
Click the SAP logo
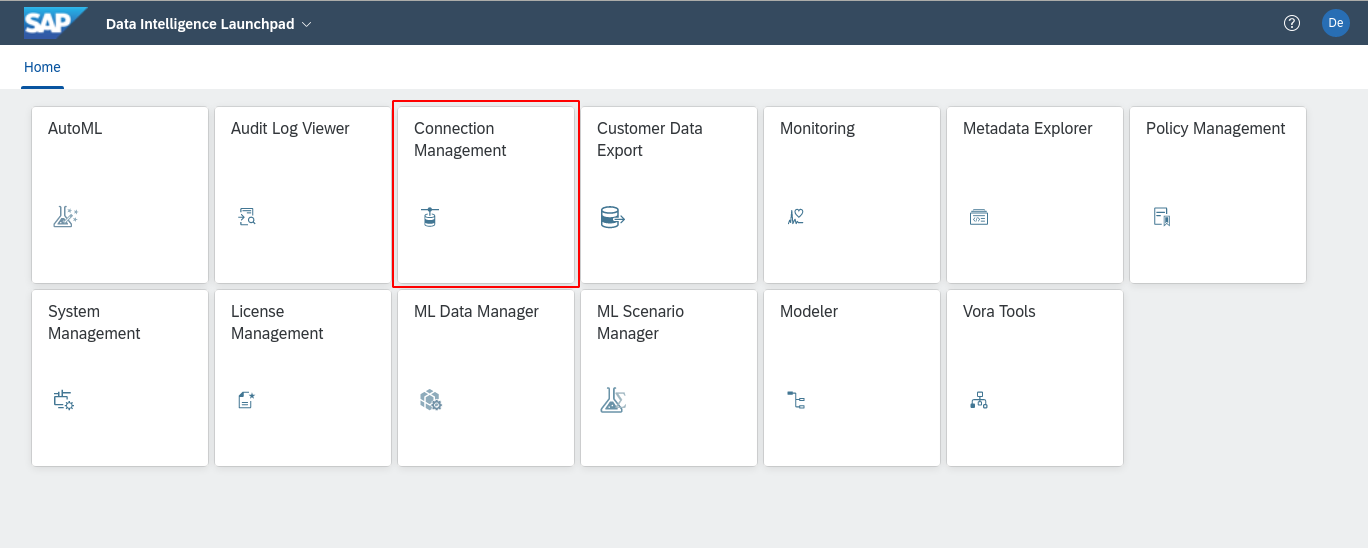click(x=56, y=22)
